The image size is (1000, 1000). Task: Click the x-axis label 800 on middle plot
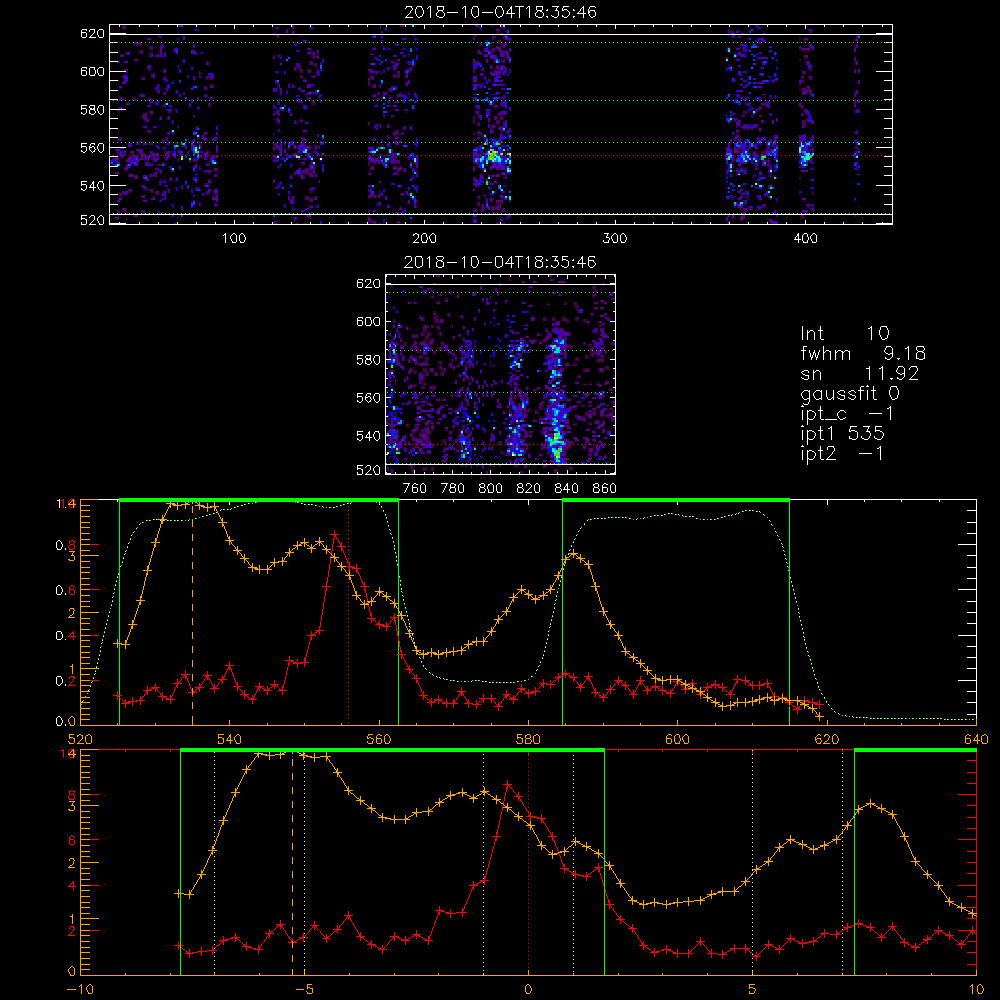click(x=490, y=489)
